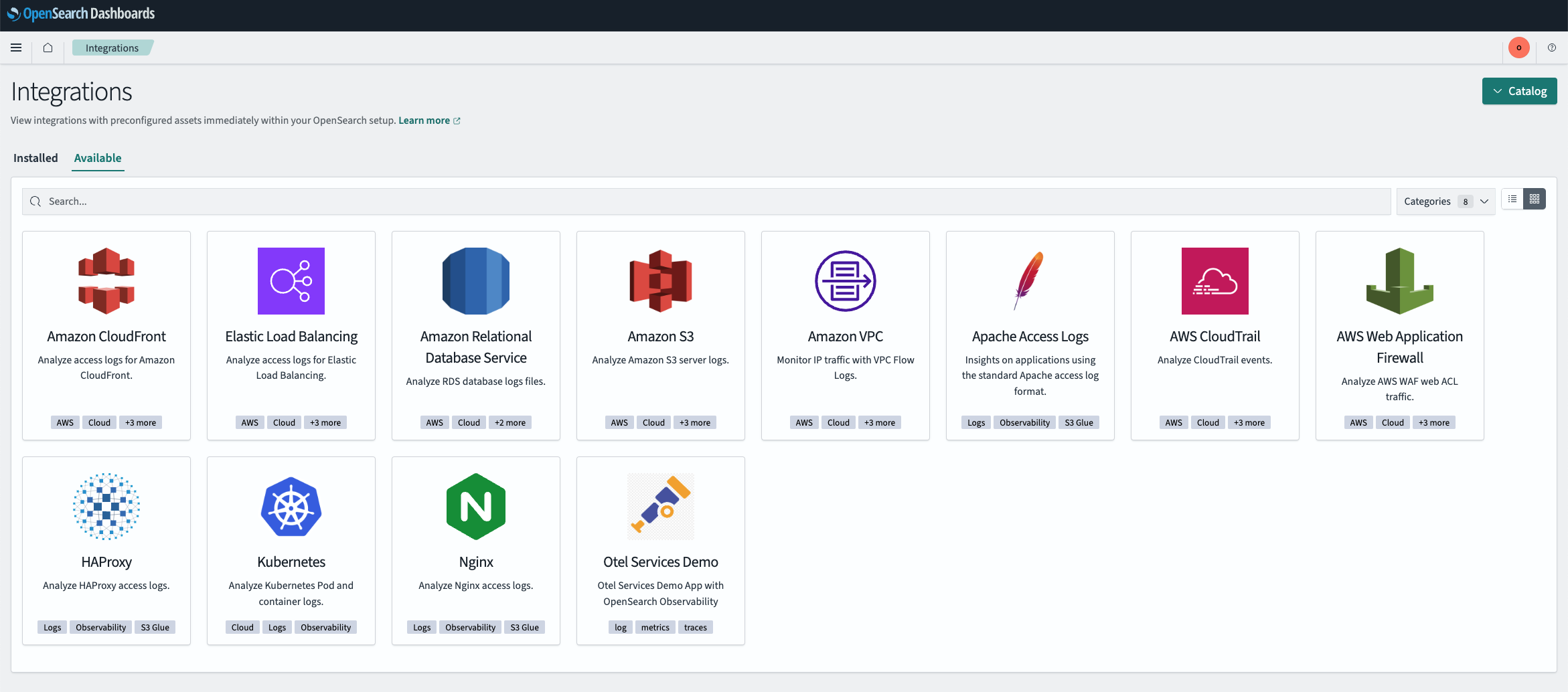Open the Categories filter dropdown
1568x692 pixels.
coord(1445,201)
